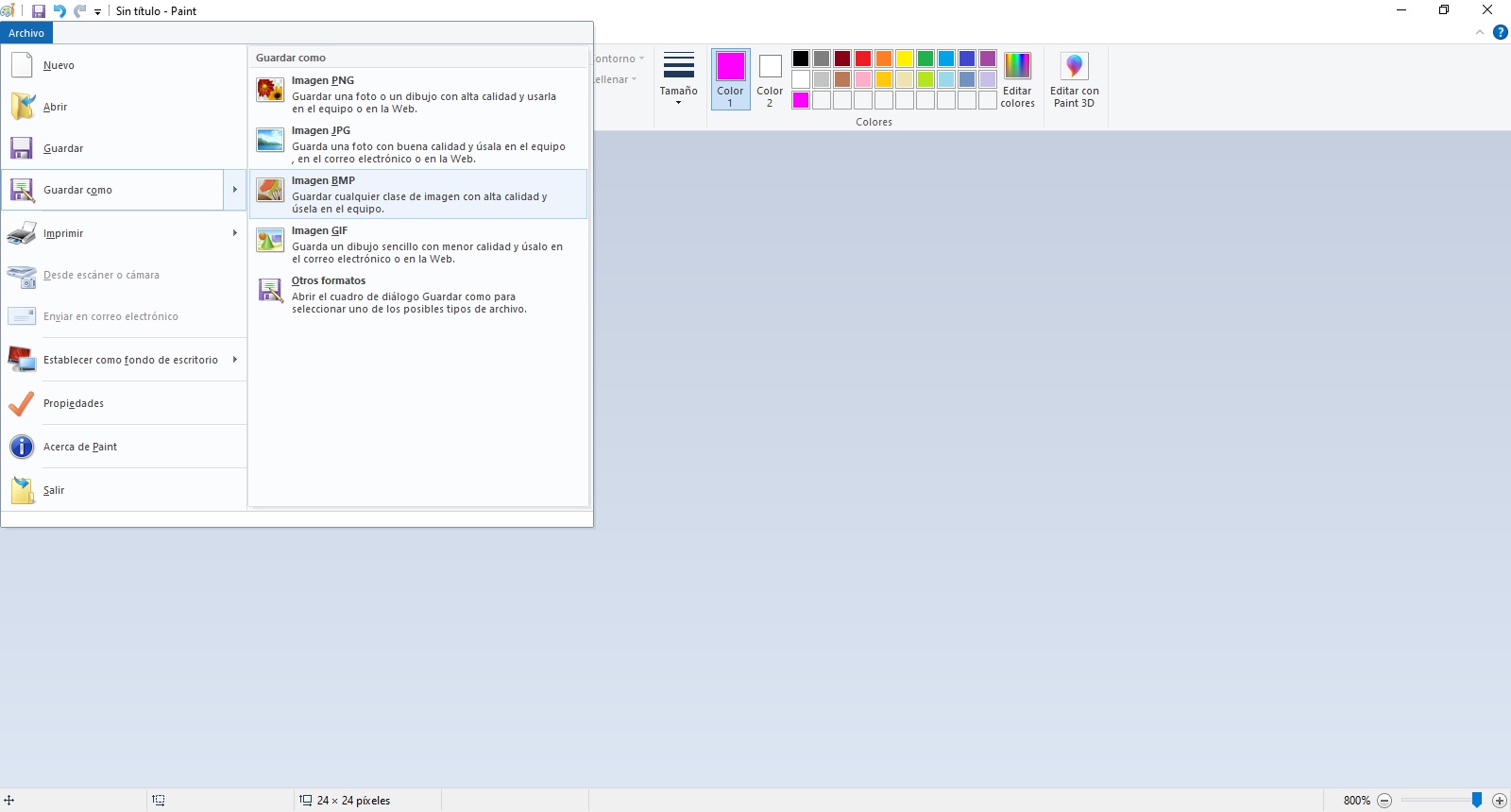1511x812 pixels.
Task: Expand the Imprimir submenu arrow
Action: point(235,233)
